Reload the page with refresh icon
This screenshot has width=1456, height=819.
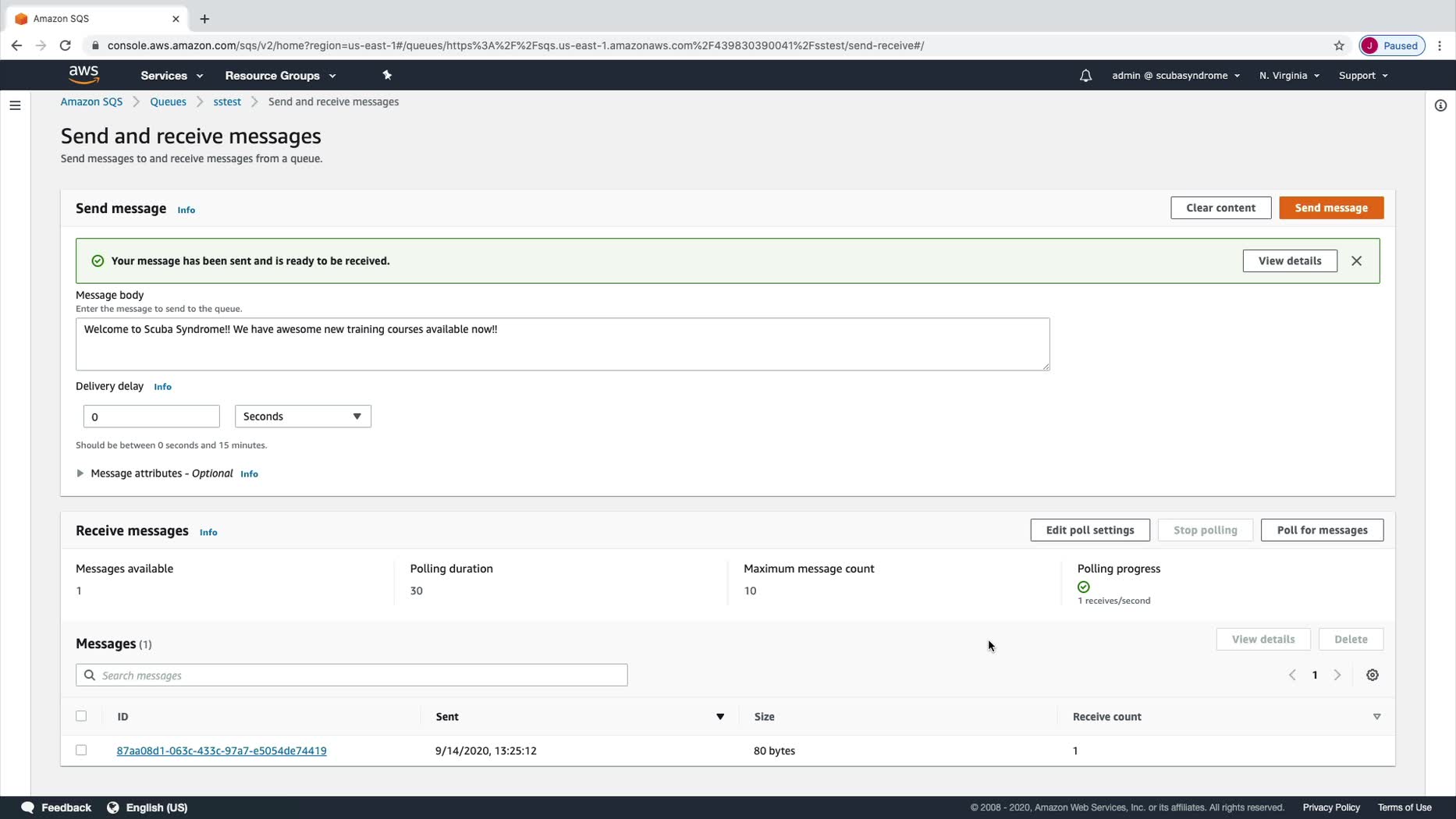click(x=66, y=45)
